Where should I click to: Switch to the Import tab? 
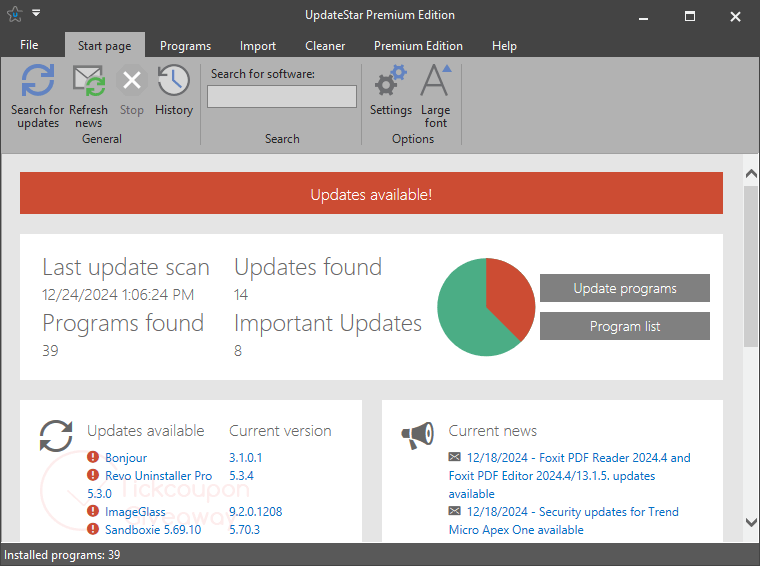coord(258,46)
